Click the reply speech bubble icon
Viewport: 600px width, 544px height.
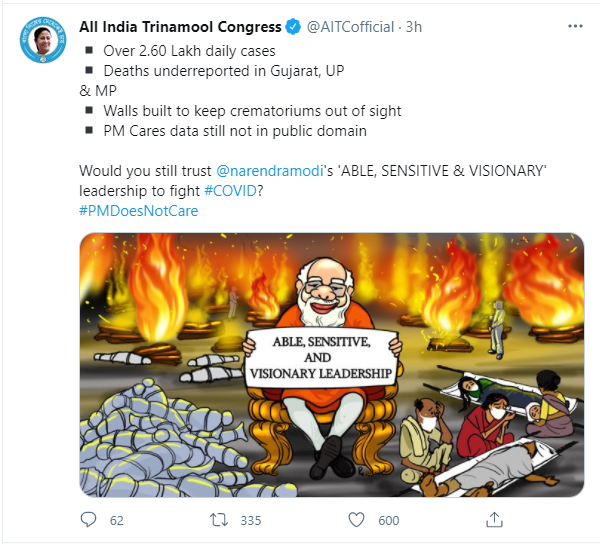click(x=89, y=520)
